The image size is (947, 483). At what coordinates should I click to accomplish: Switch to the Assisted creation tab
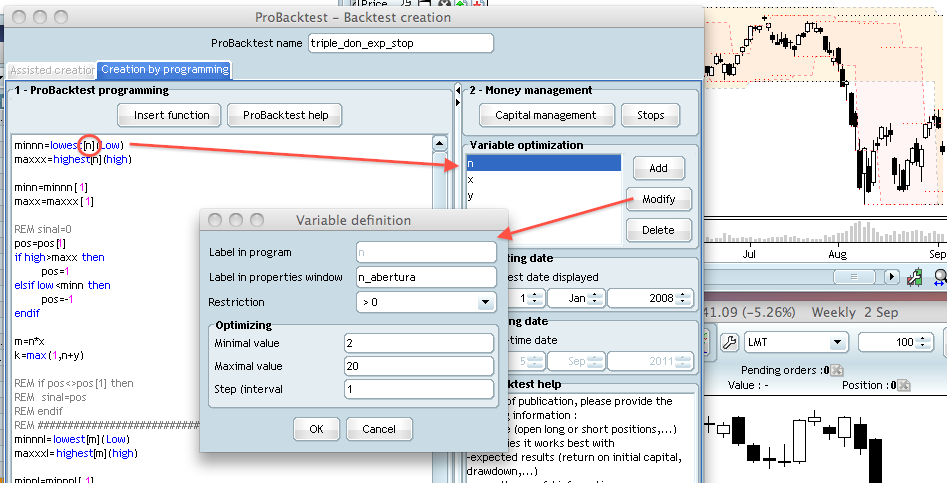point(52,70)
